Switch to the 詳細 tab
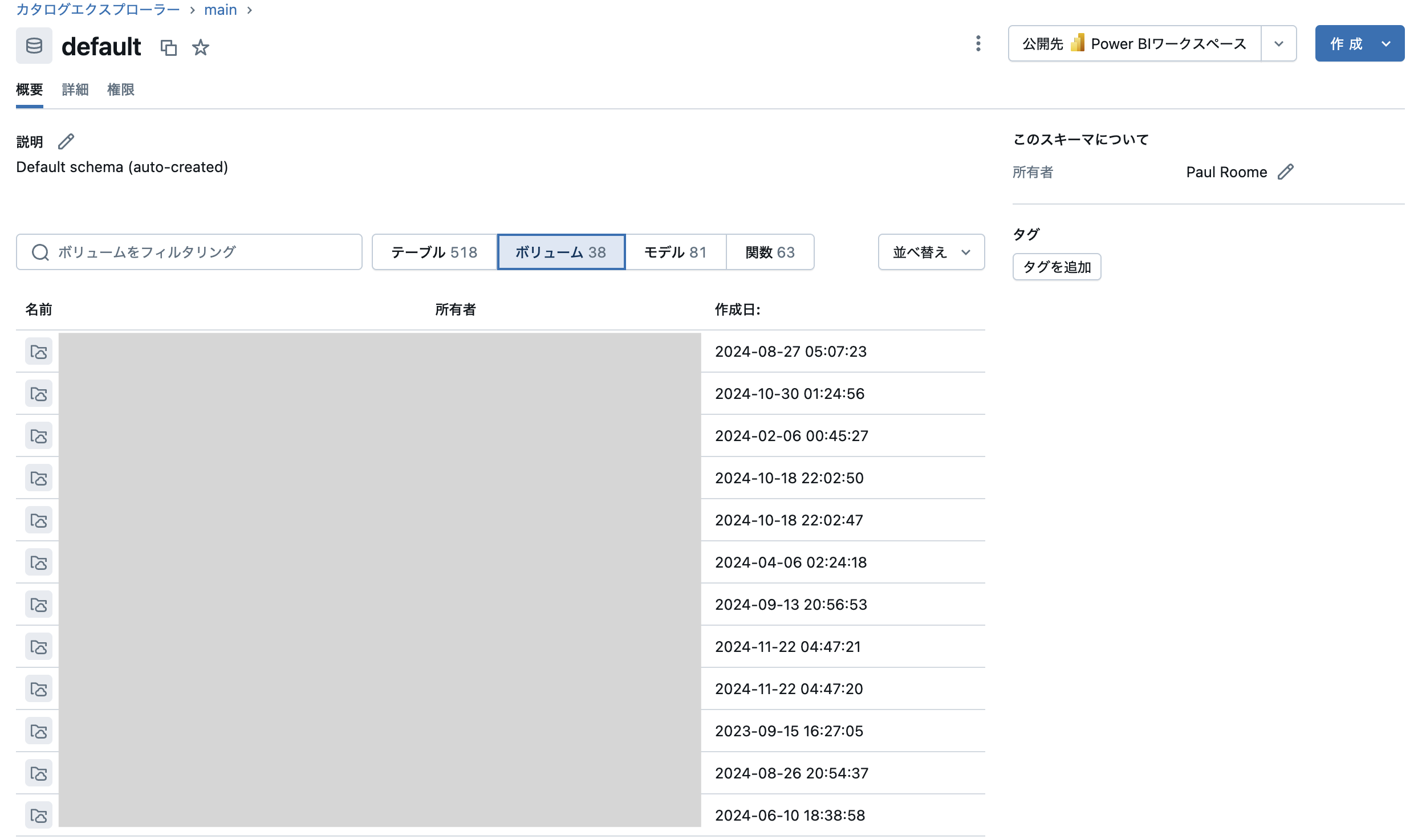The height and width of the screenshot is (840, 1422). tap(75, 89)
